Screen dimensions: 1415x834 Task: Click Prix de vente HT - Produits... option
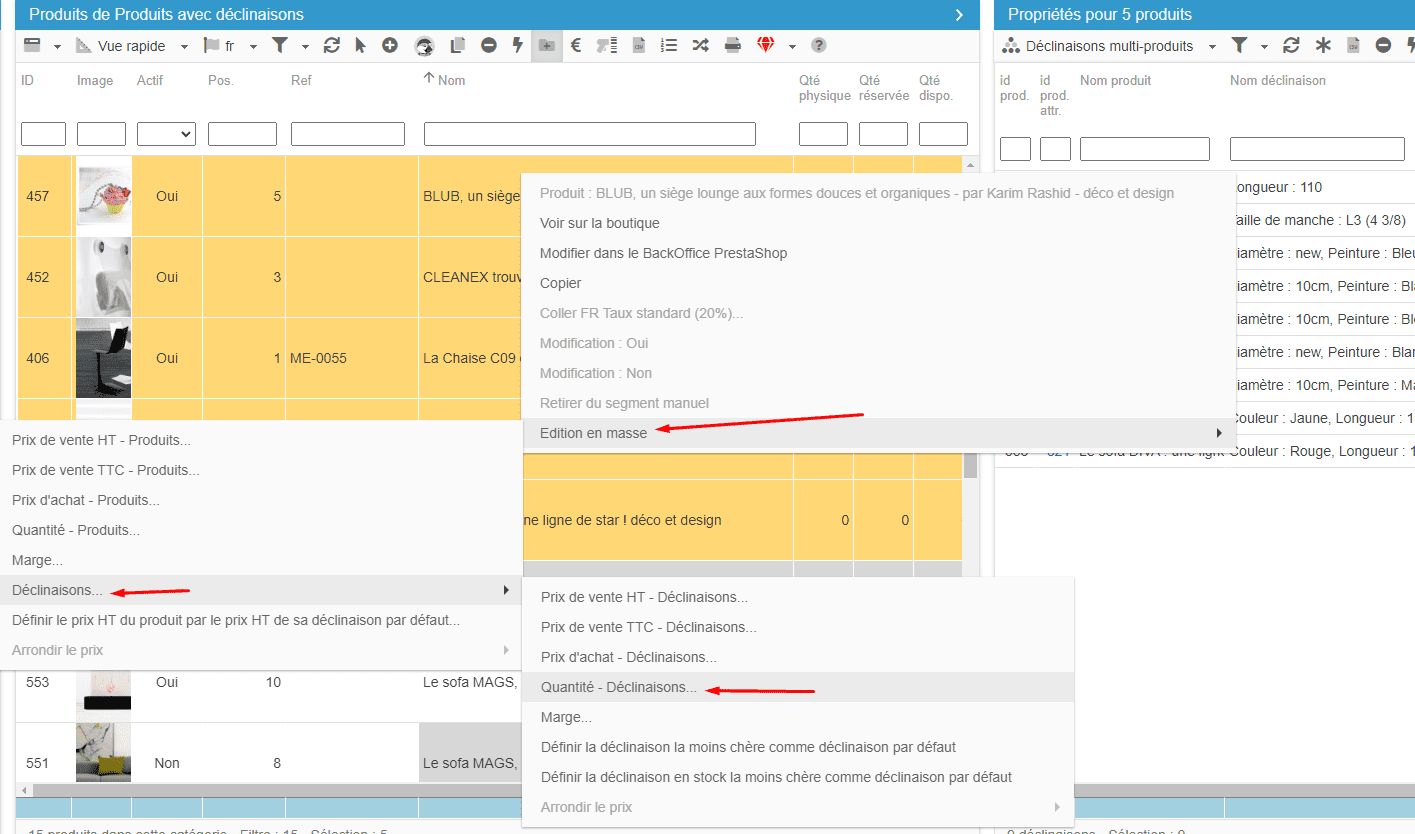101,440
